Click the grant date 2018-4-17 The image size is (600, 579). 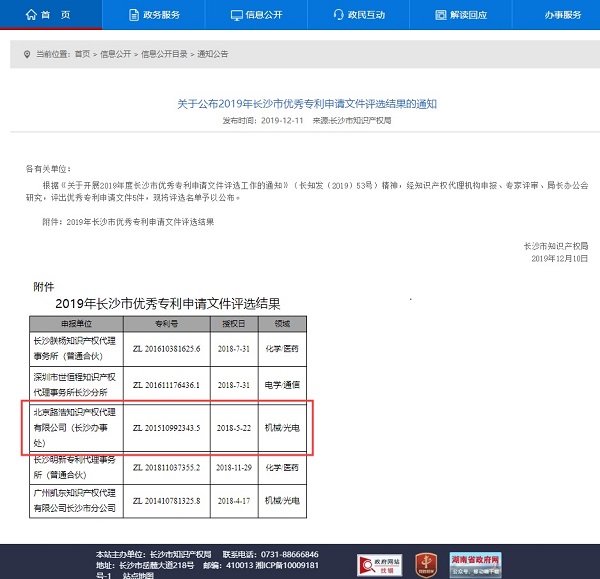tap(234, 501)
